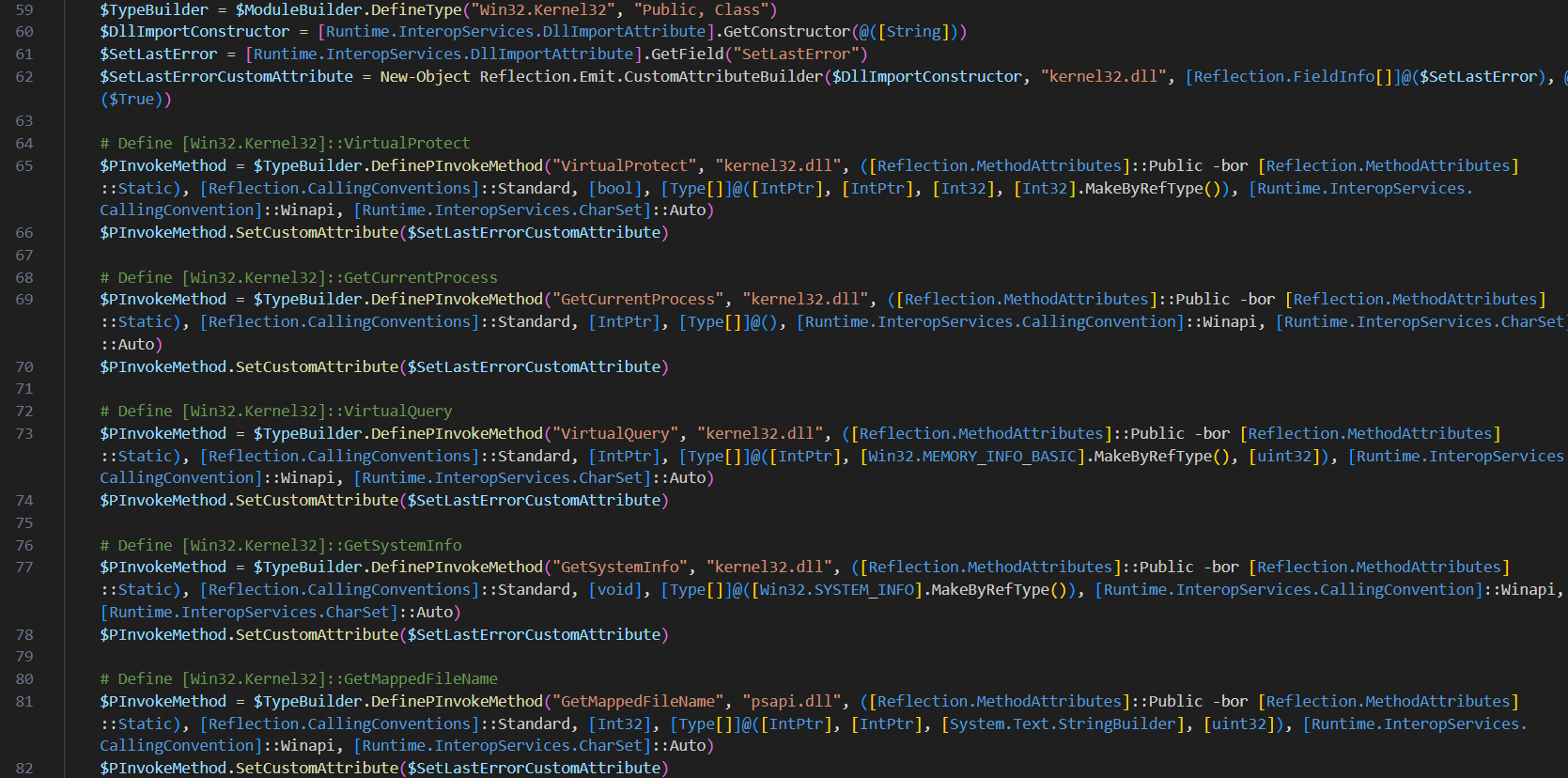Image resolution: width=1568 pixels, height=778 pixels.
Task: Click SetCustomAttribute call on line 66
Action: click(317, 232)
